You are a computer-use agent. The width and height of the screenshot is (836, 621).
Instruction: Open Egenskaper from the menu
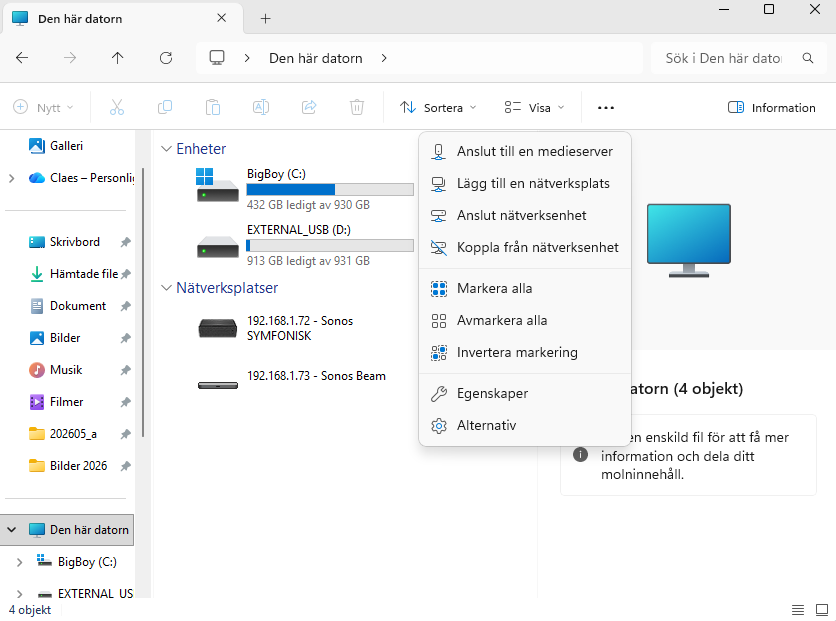pyautogui.click(x=525, y=393)
